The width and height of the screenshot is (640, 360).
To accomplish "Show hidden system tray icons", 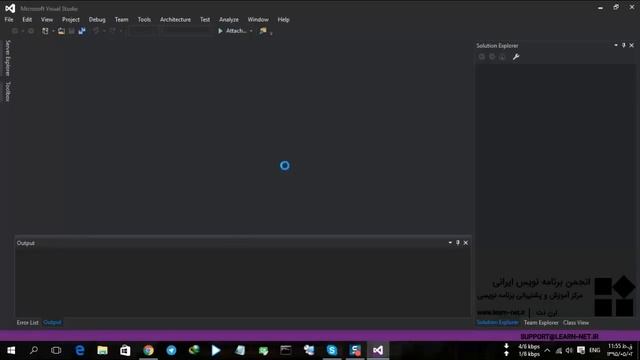I will [547, 350].
